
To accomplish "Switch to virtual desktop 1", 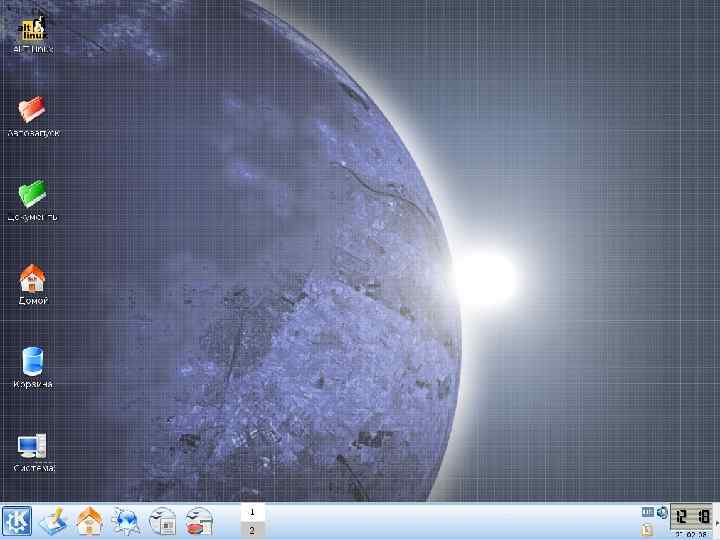I will pos(252,512).
